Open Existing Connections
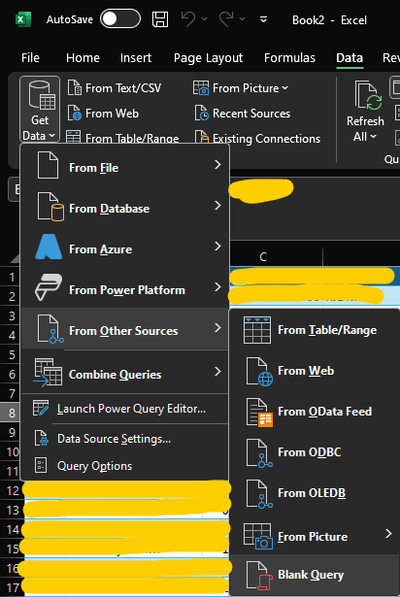 (x=257, y=138)
